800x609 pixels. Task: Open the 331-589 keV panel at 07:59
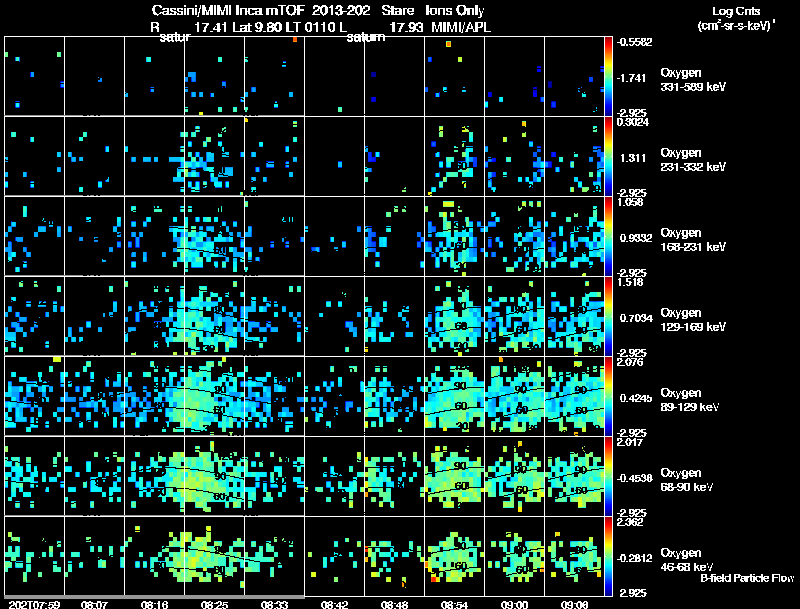[35, 76]
